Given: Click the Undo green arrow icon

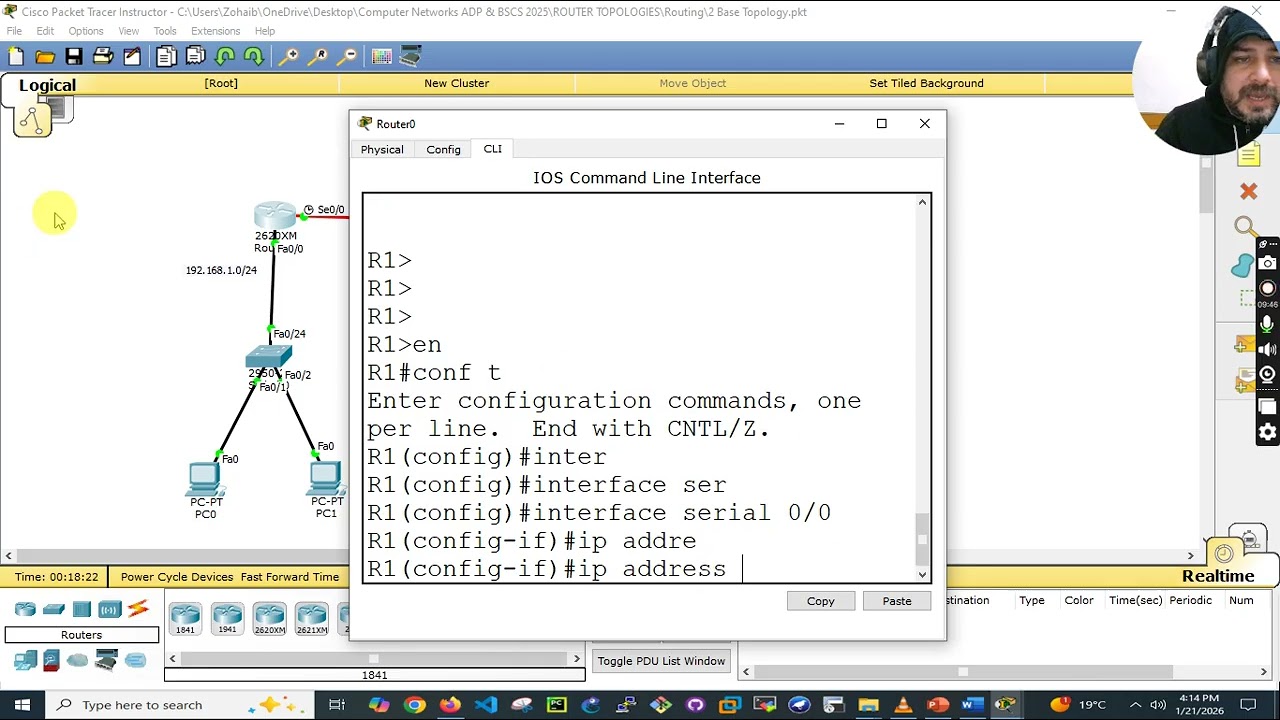Looking at the screenshot, I should point(225,57).
